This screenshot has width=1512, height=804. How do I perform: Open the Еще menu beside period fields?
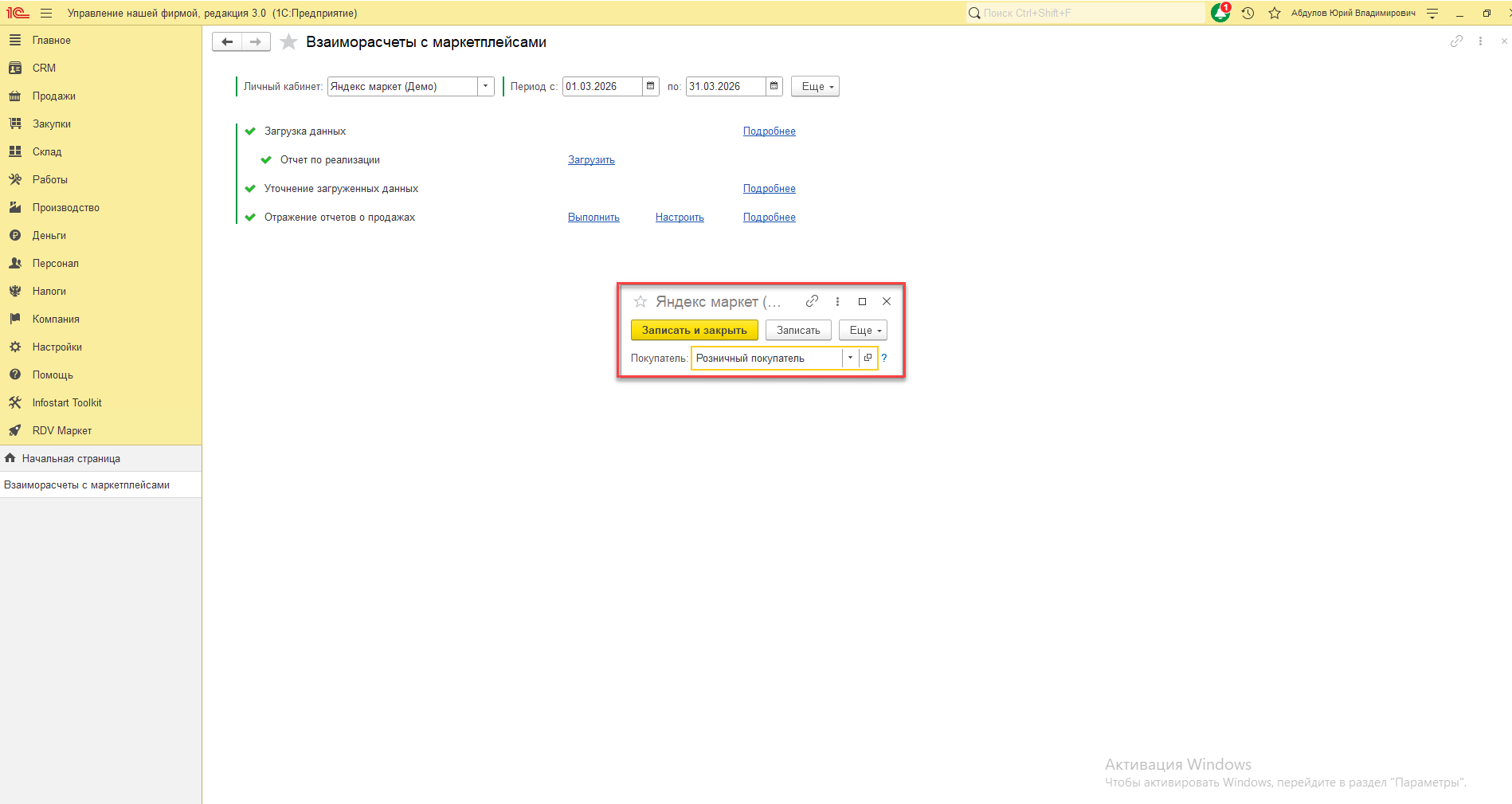coord(815,86)
